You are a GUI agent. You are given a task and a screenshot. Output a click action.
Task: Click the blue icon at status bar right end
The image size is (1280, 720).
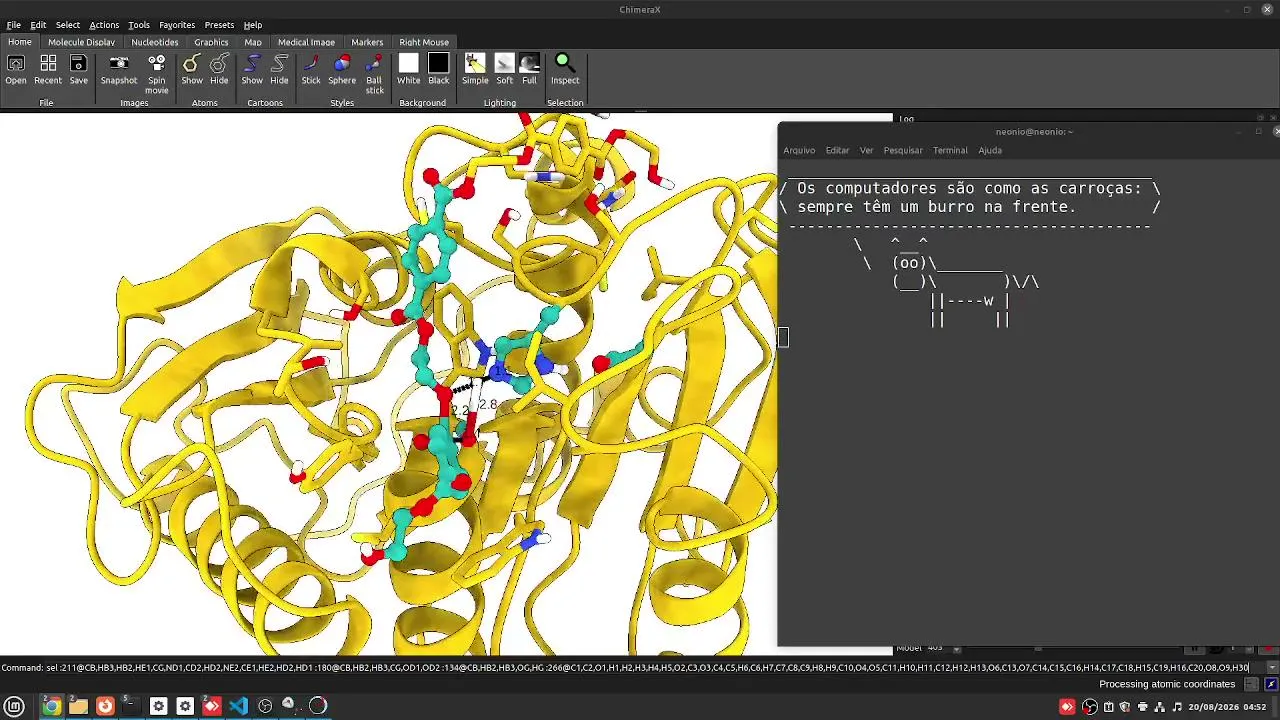[1271, 684]
